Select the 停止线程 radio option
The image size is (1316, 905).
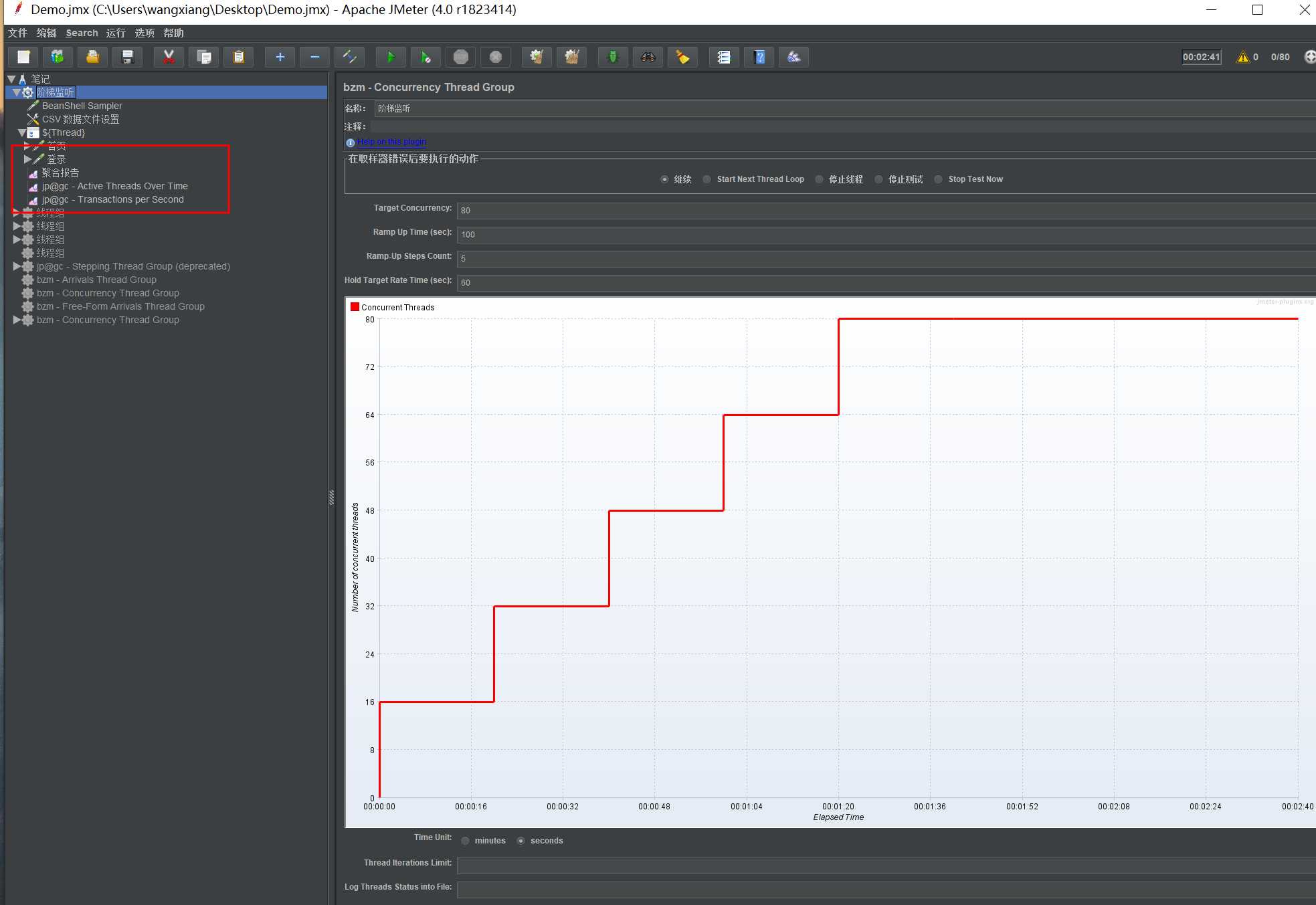(819, 179)
